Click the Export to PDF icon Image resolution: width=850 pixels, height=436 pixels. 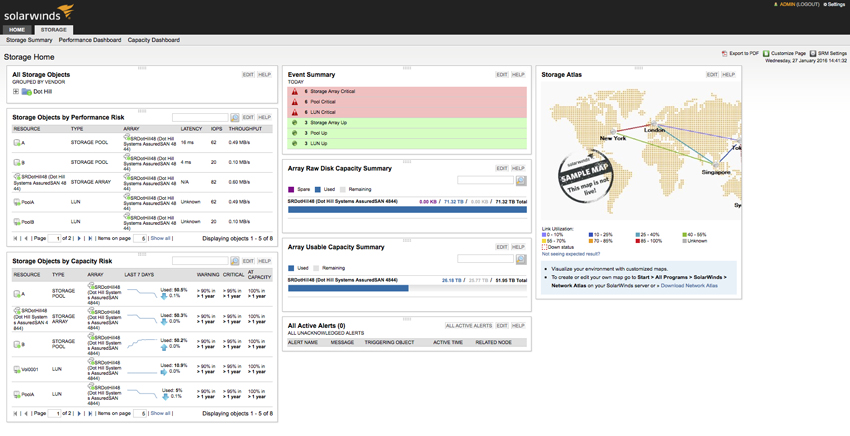coord(724,54)
